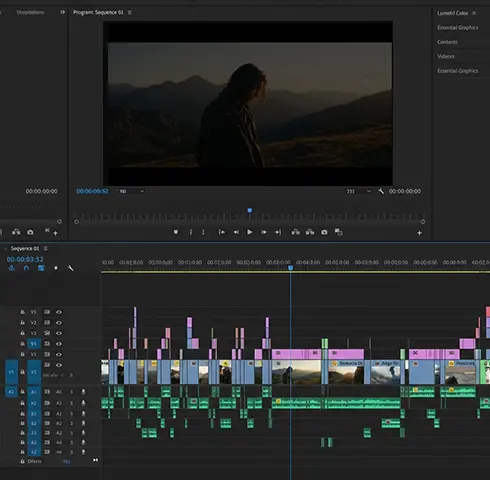The image size is (490, 480).
Task: Open Program monitor button editor plus
Action: (419, 233)
